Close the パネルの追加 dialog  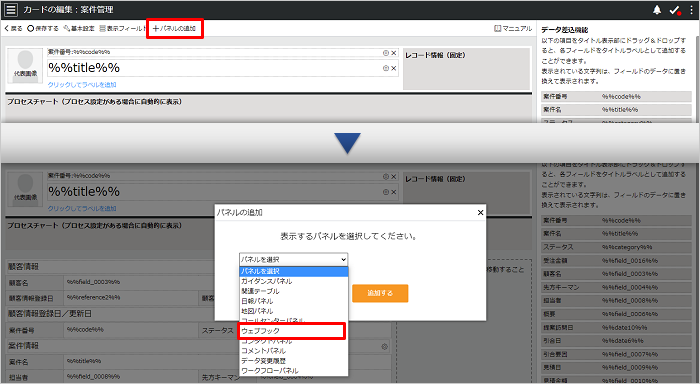click(480, 213)
